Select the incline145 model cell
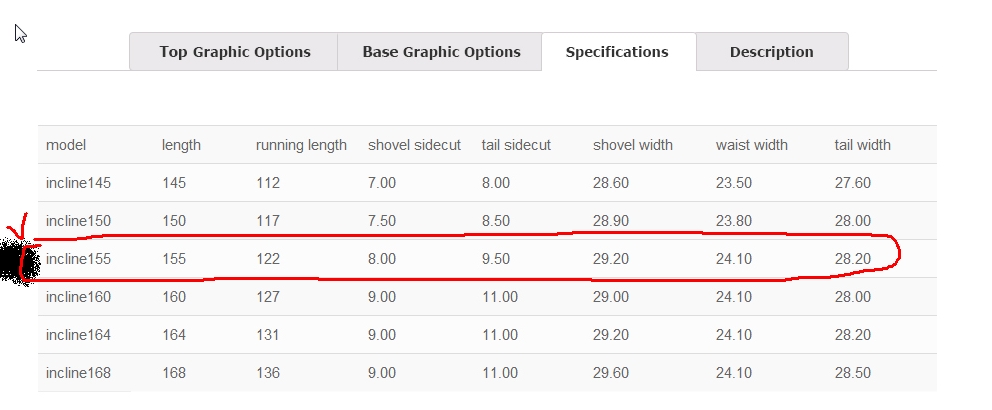Viewport: 992px width, 410px height. 78,183
